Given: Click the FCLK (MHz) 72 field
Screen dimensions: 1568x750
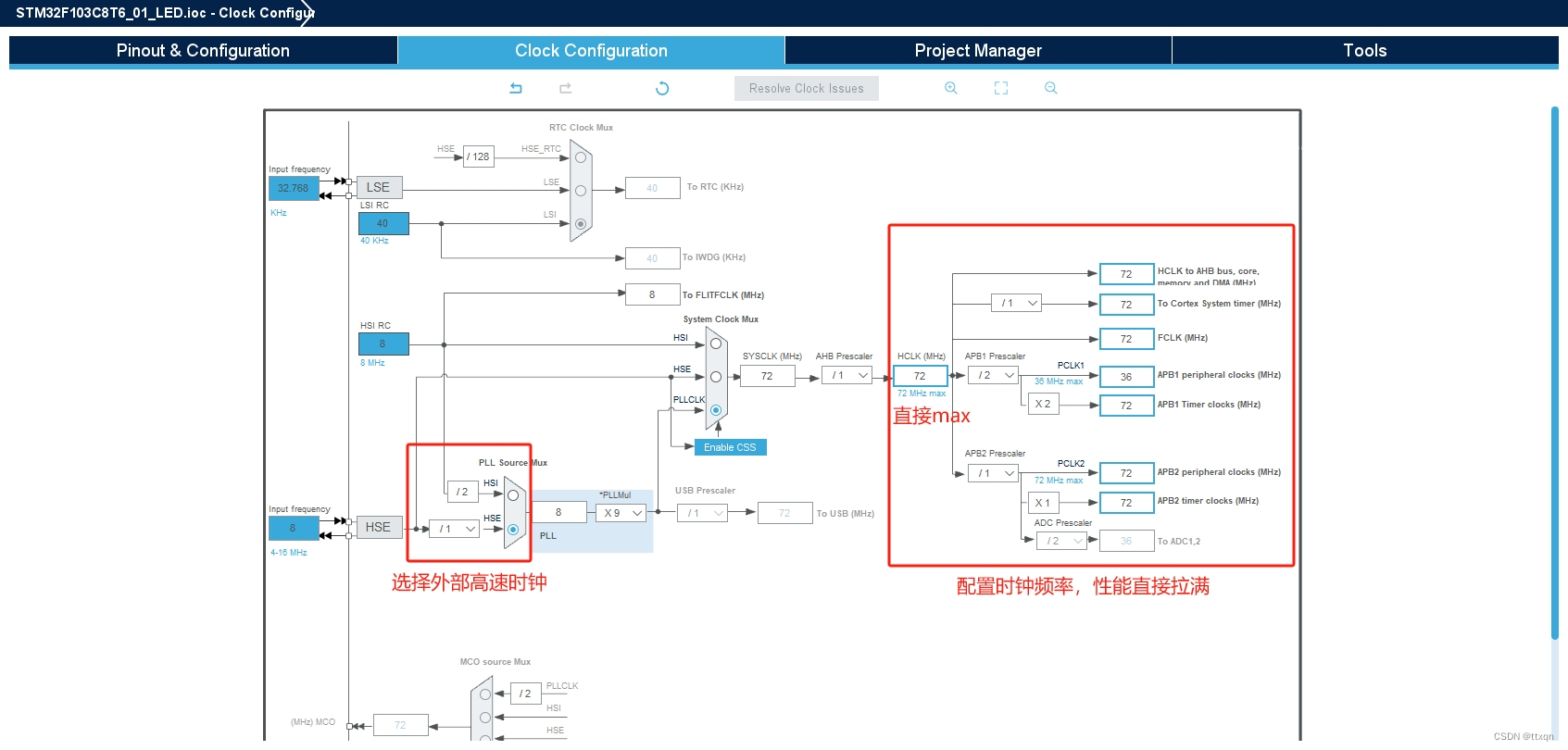Looking at the screenshot, I should (1126, 339).
